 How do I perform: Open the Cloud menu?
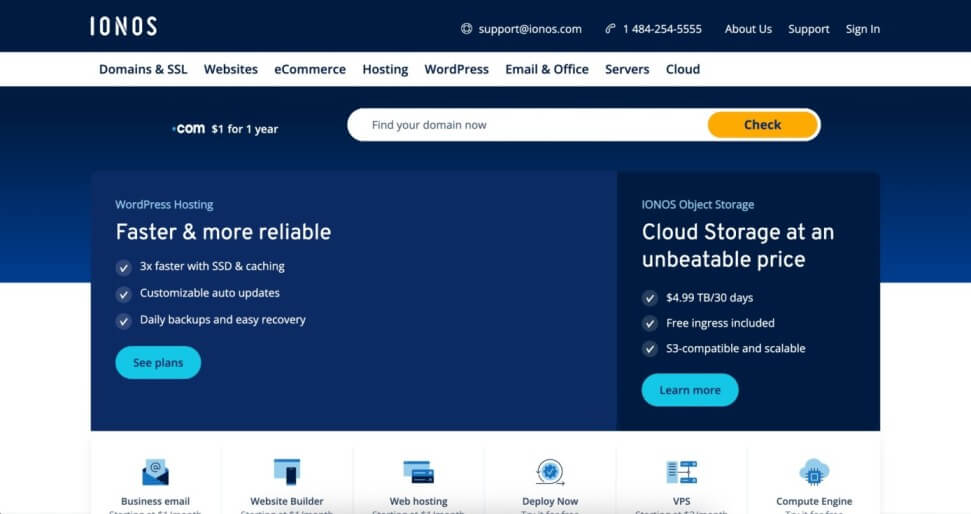(x=682, y=69)
